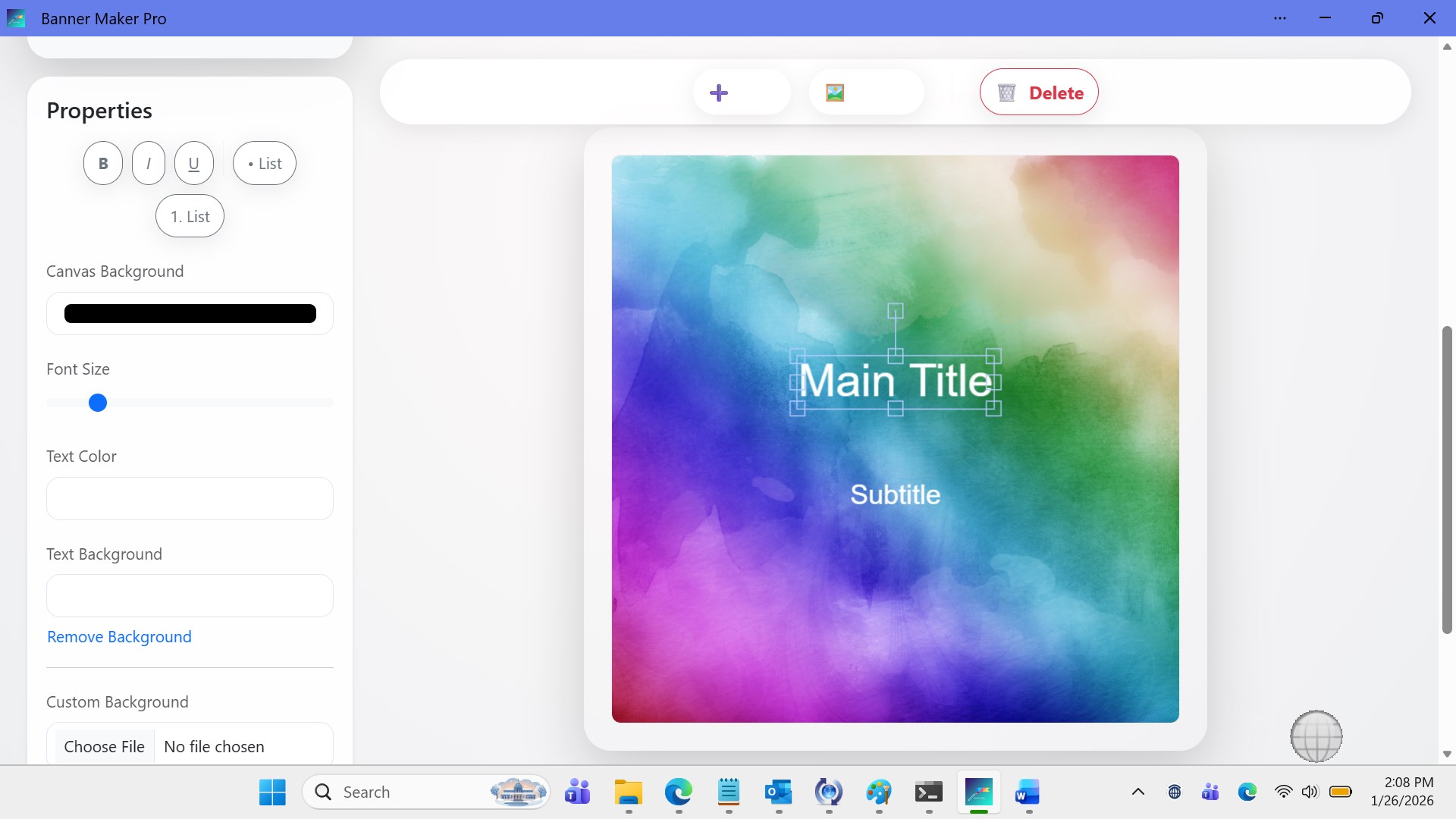
Task: Apply numbered 1. List formatting
Action: tap(190, 216)
